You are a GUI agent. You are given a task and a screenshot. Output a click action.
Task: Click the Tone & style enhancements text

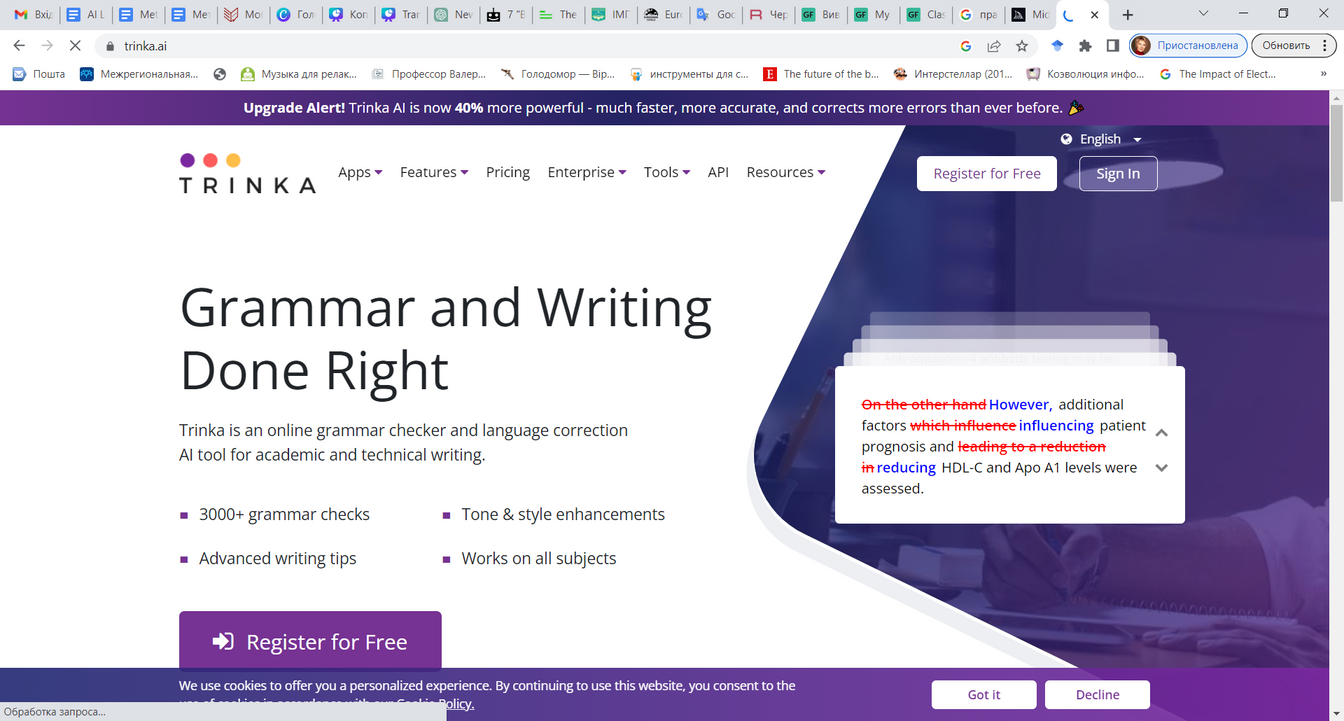pyautogui.click(x=563, y=514)
